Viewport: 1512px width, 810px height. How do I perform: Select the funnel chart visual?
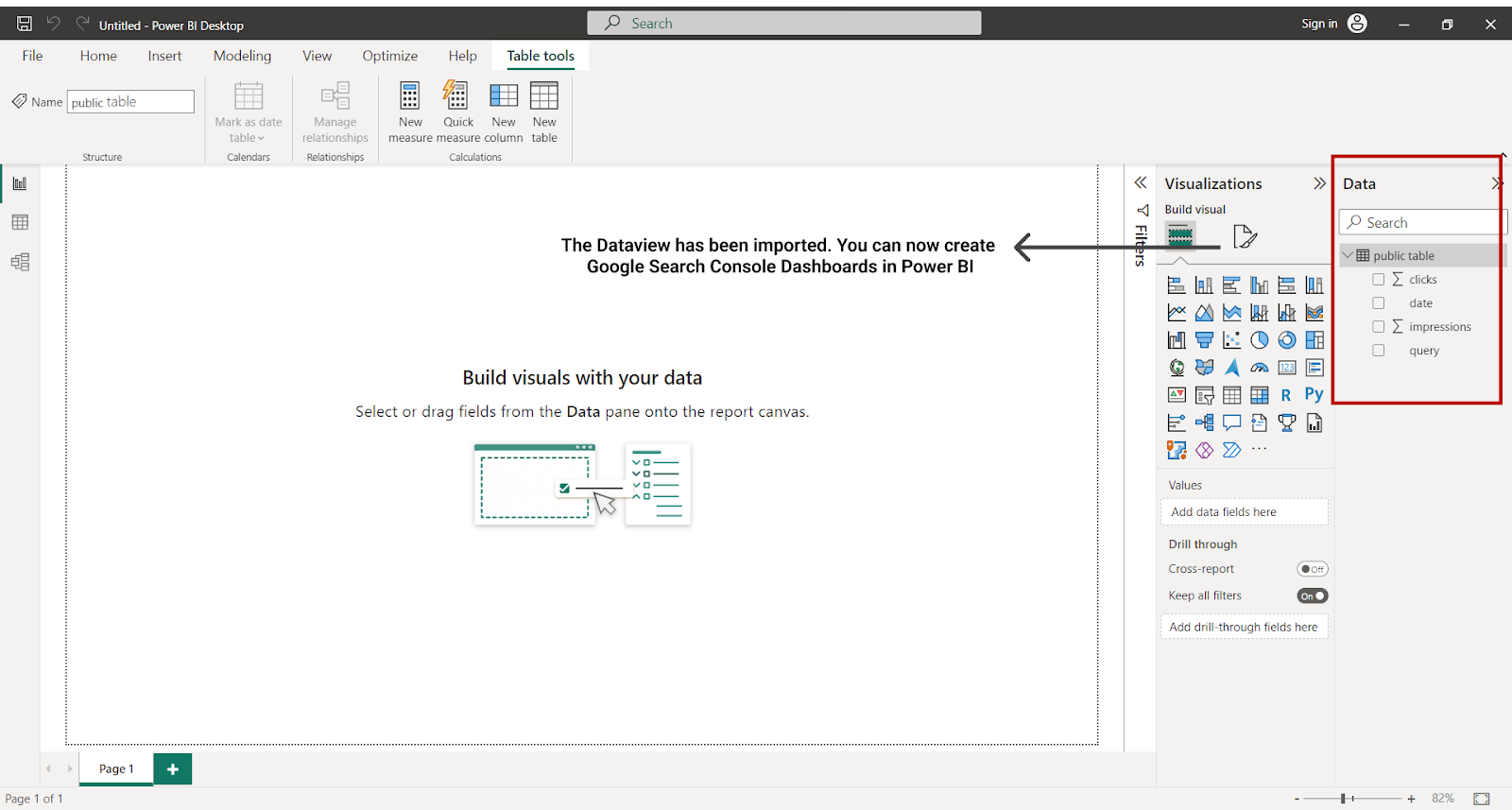(1204, 339)
